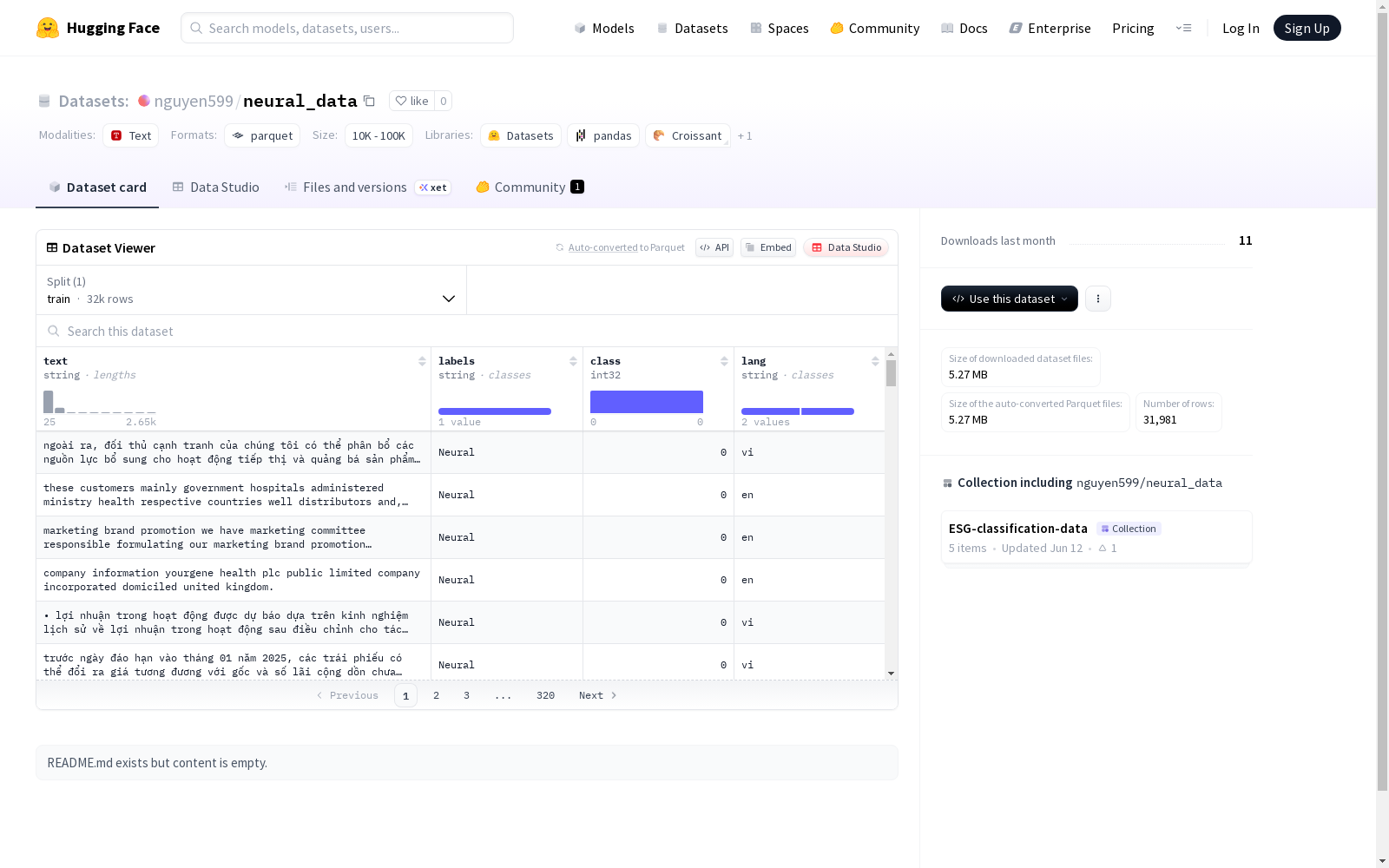This screenshot has height=868, width=1389.
Task: Select the Croissant library tag
Action: coord(688,135)
